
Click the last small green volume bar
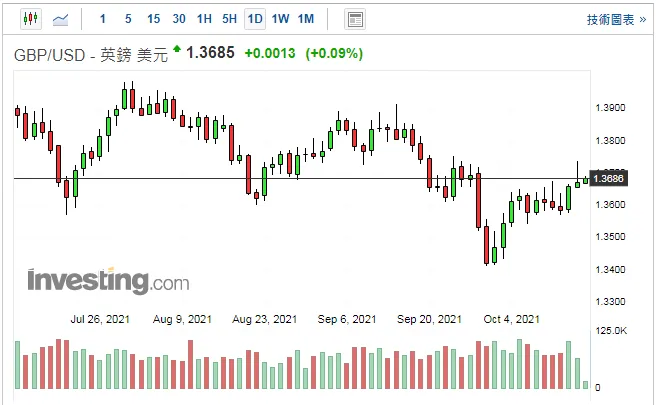tap(585, 385)
